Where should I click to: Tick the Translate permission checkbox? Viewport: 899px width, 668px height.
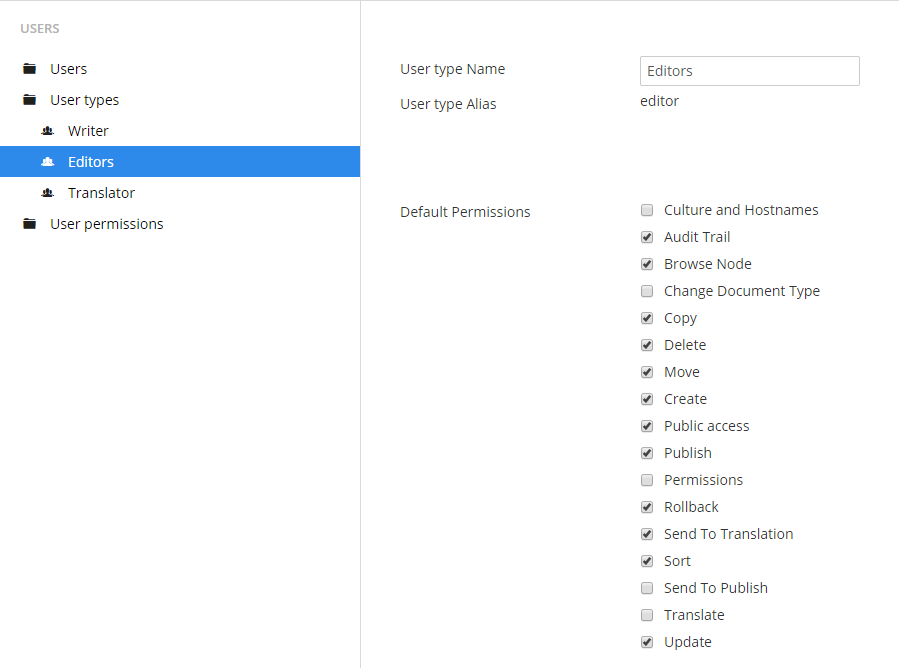coord(647,615)
